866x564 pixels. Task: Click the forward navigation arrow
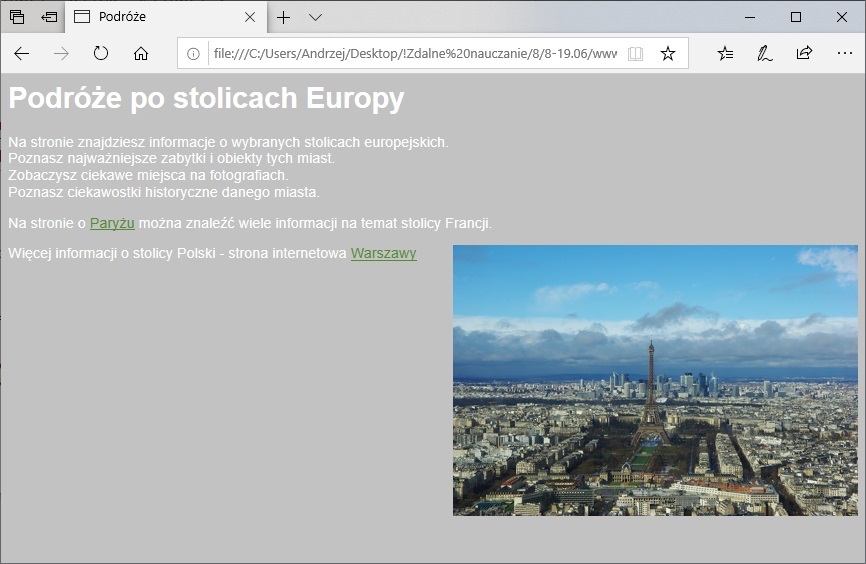pos(61,54)
